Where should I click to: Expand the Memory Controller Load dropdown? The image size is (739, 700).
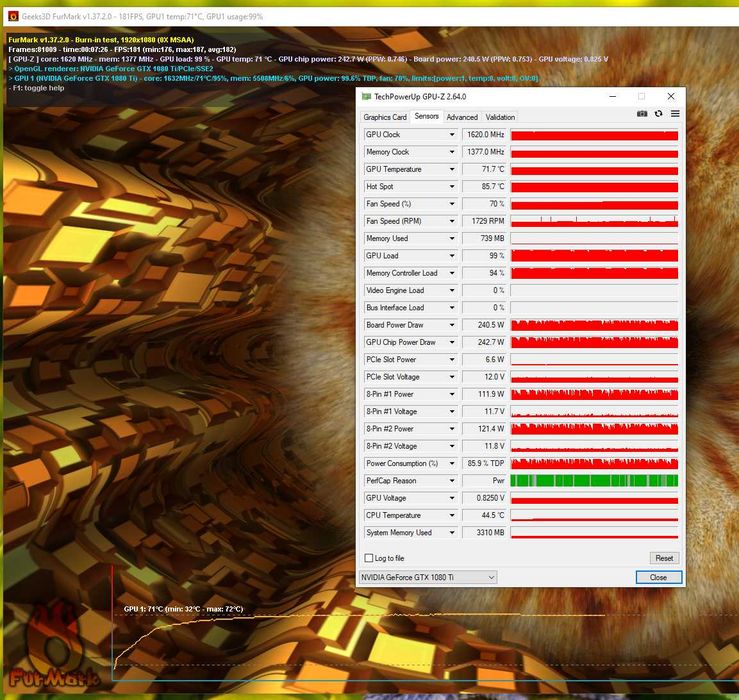point(452,273)
